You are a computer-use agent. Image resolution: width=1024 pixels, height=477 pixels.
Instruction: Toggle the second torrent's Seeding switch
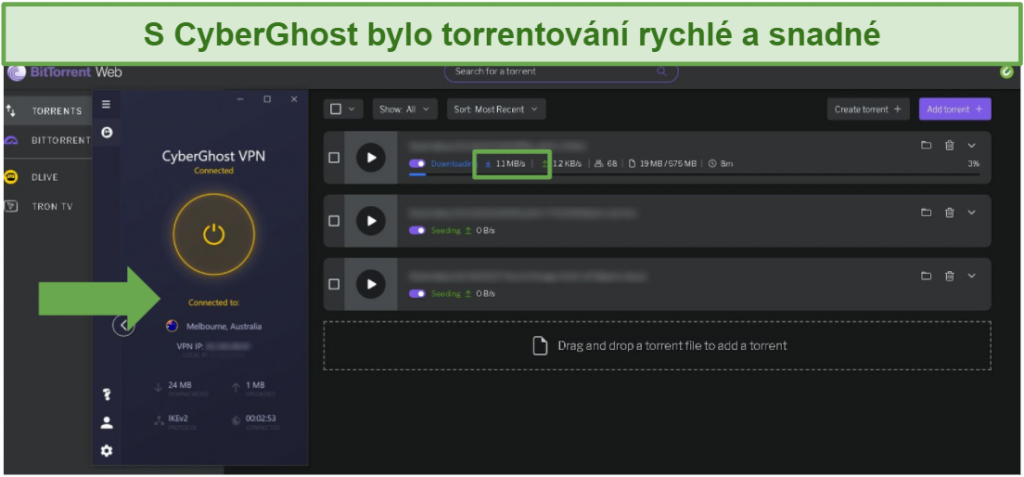(417, 230)
